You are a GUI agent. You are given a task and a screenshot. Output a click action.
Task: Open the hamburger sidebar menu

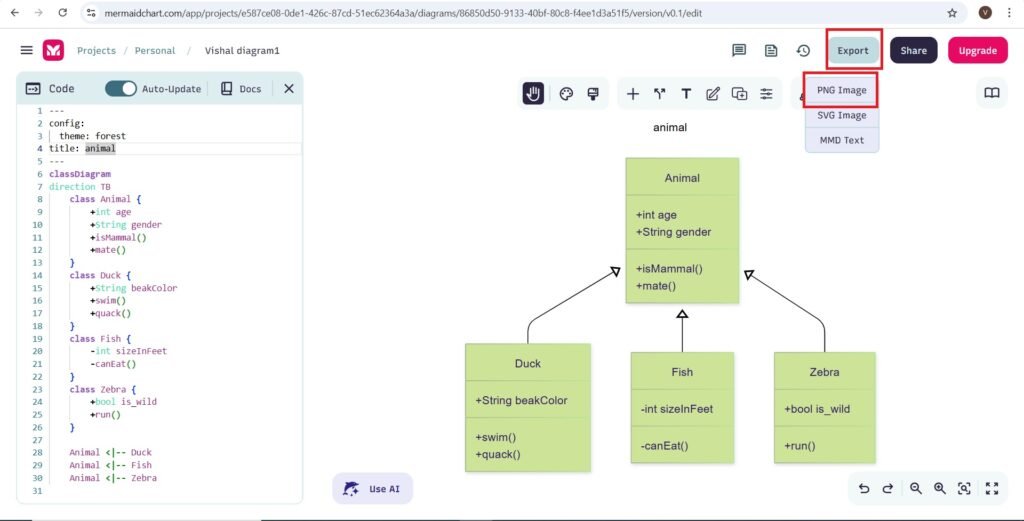tap(26, 51)
